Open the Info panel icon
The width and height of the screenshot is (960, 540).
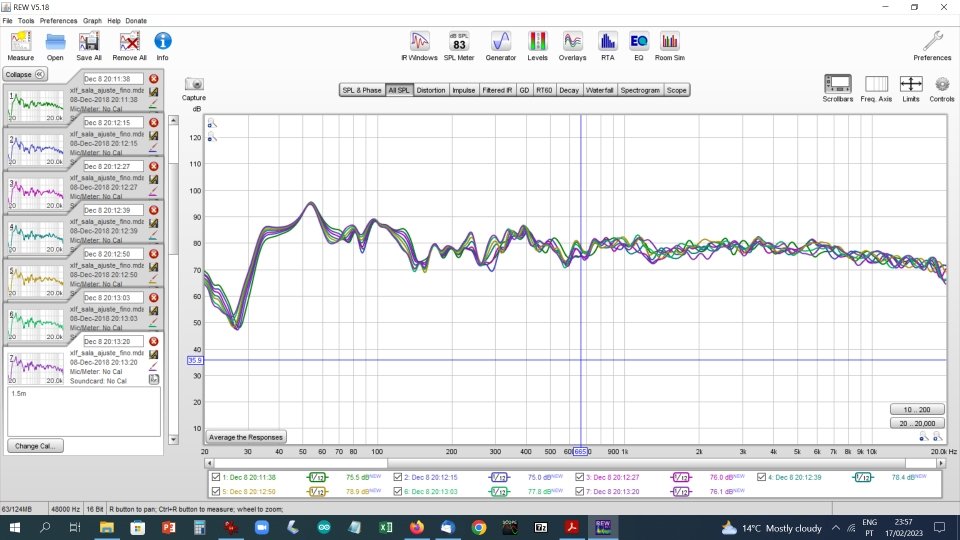(x=162, y=42)
